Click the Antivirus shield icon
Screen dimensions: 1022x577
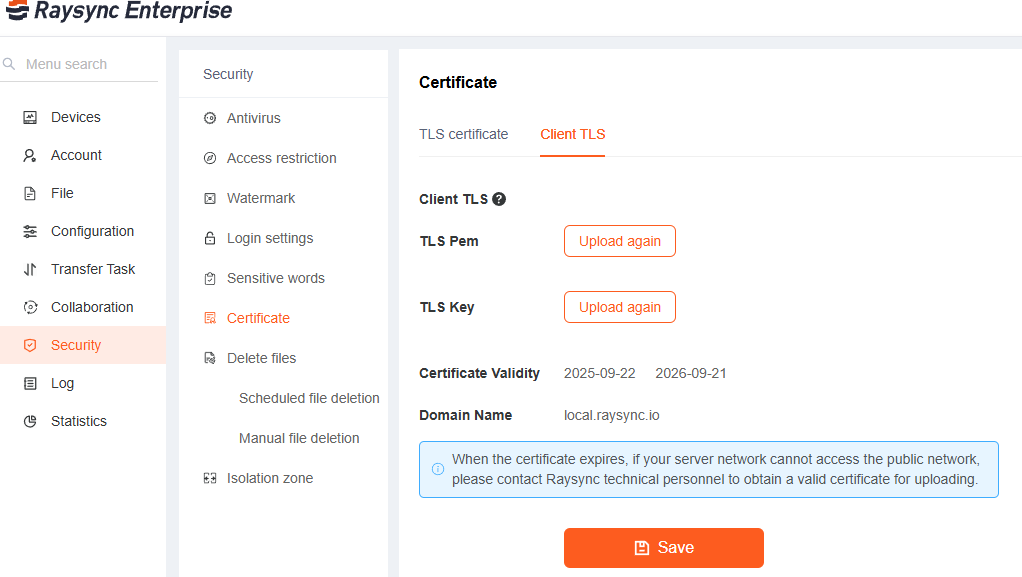click(x=209, y=118)
